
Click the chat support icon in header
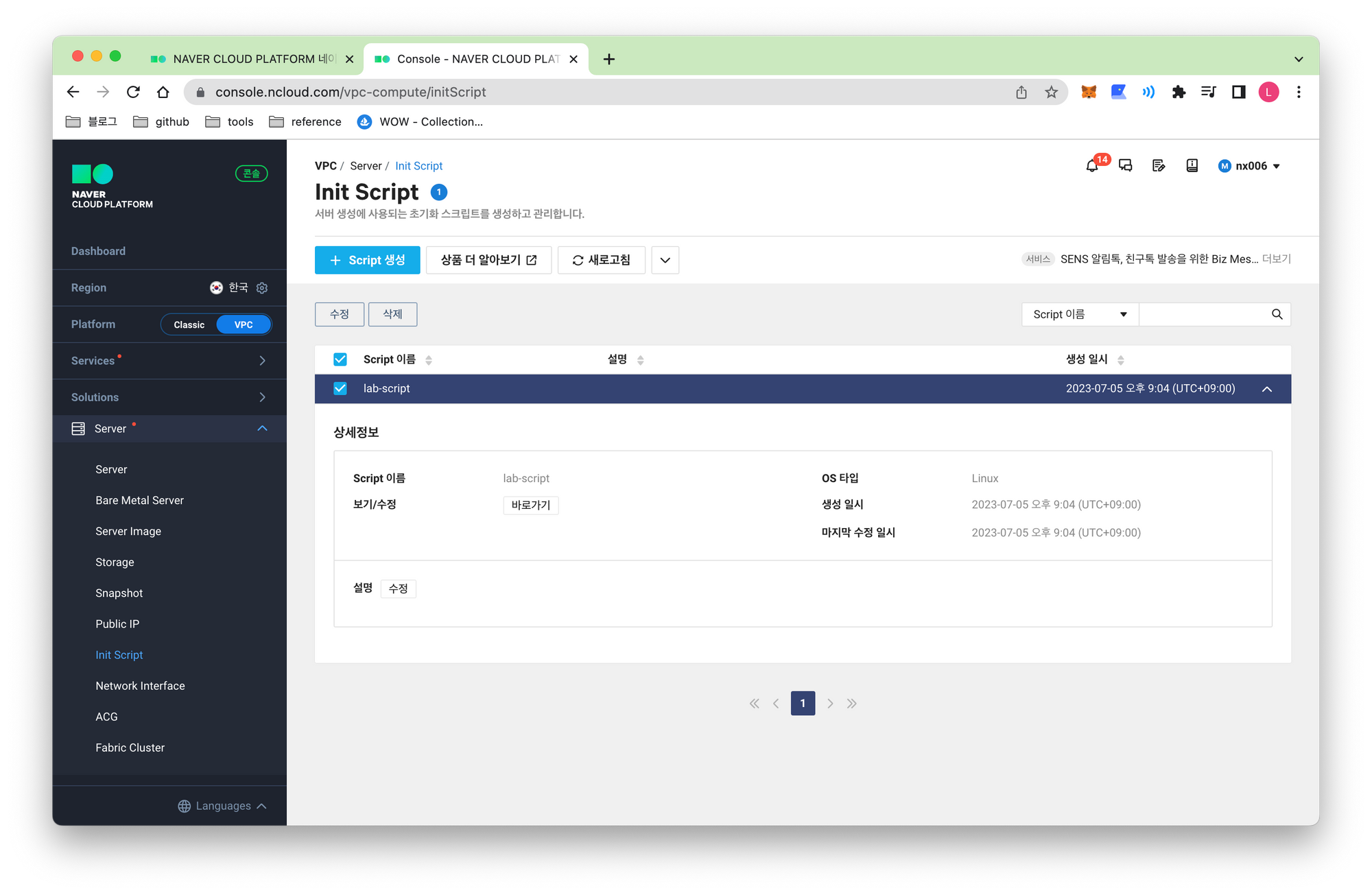click(x=1125, y=166)
